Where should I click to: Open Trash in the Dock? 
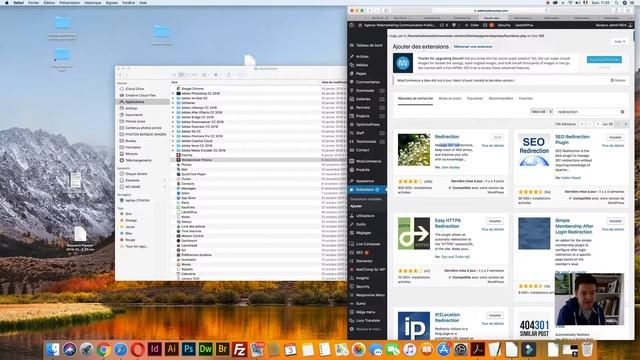[x=587, y=349]
